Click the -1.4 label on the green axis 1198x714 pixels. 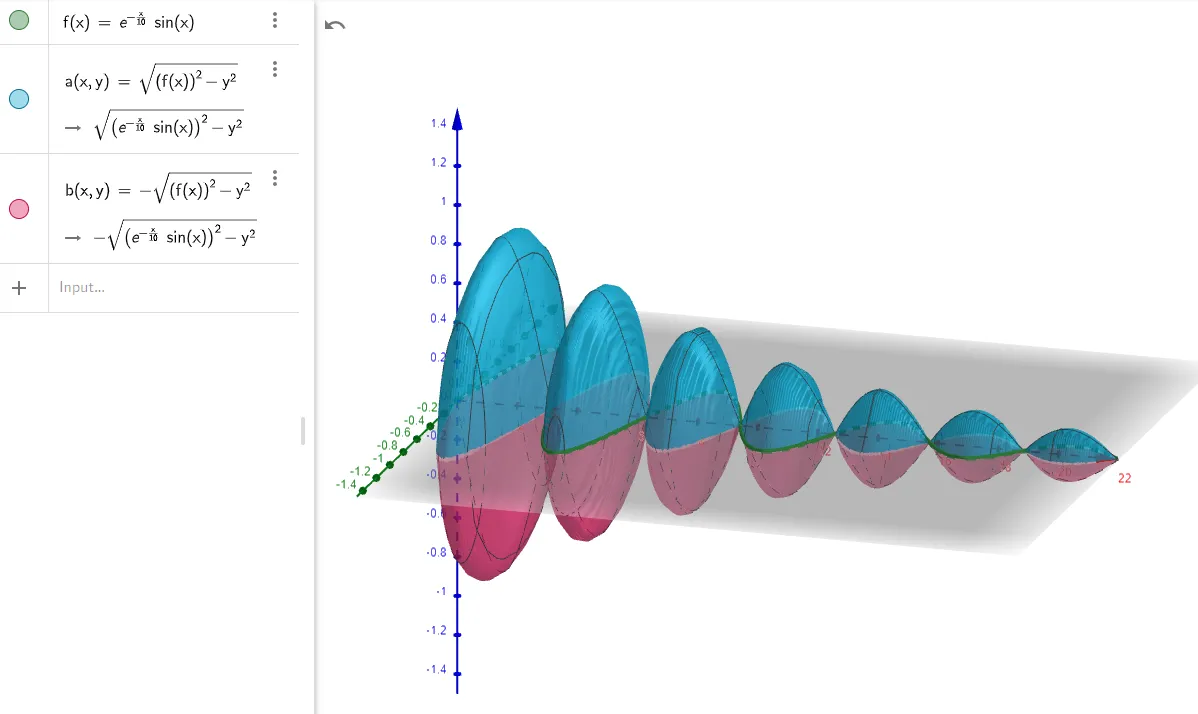tap(345, 485)
